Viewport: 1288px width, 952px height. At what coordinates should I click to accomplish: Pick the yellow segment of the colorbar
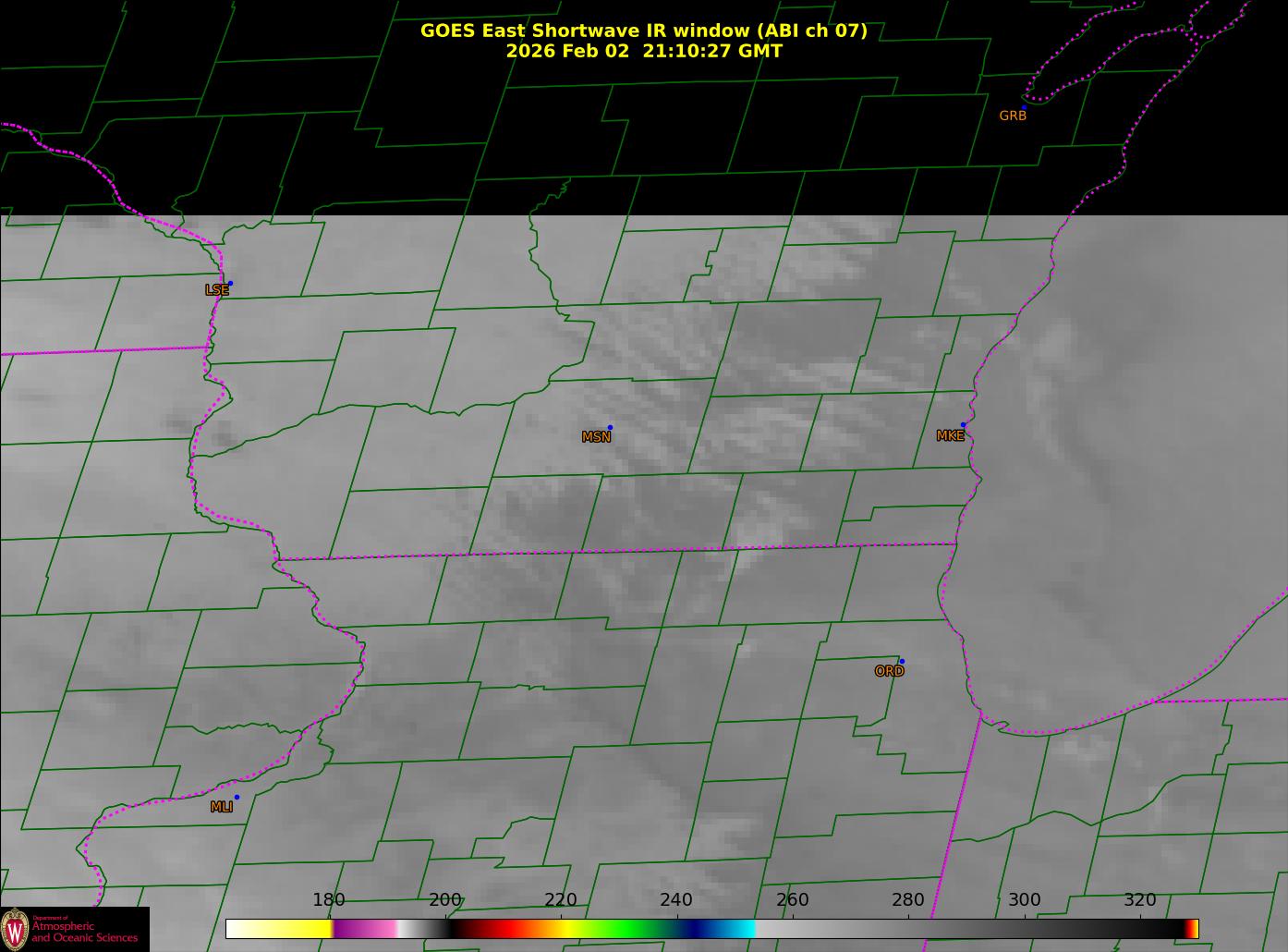click(296, 929)
